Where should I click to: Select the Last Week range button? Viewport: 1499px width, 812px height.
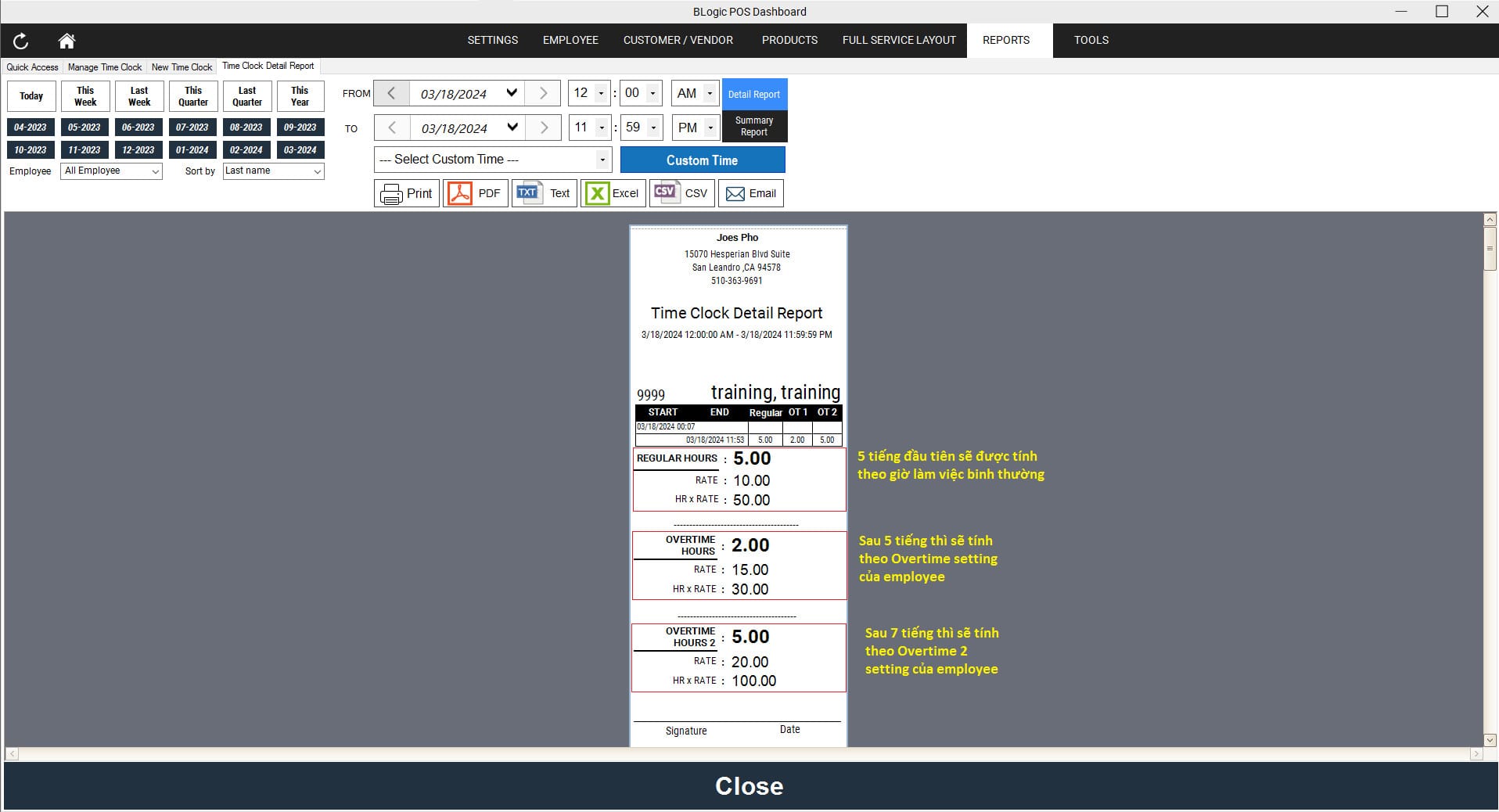[x=139, y=96]
